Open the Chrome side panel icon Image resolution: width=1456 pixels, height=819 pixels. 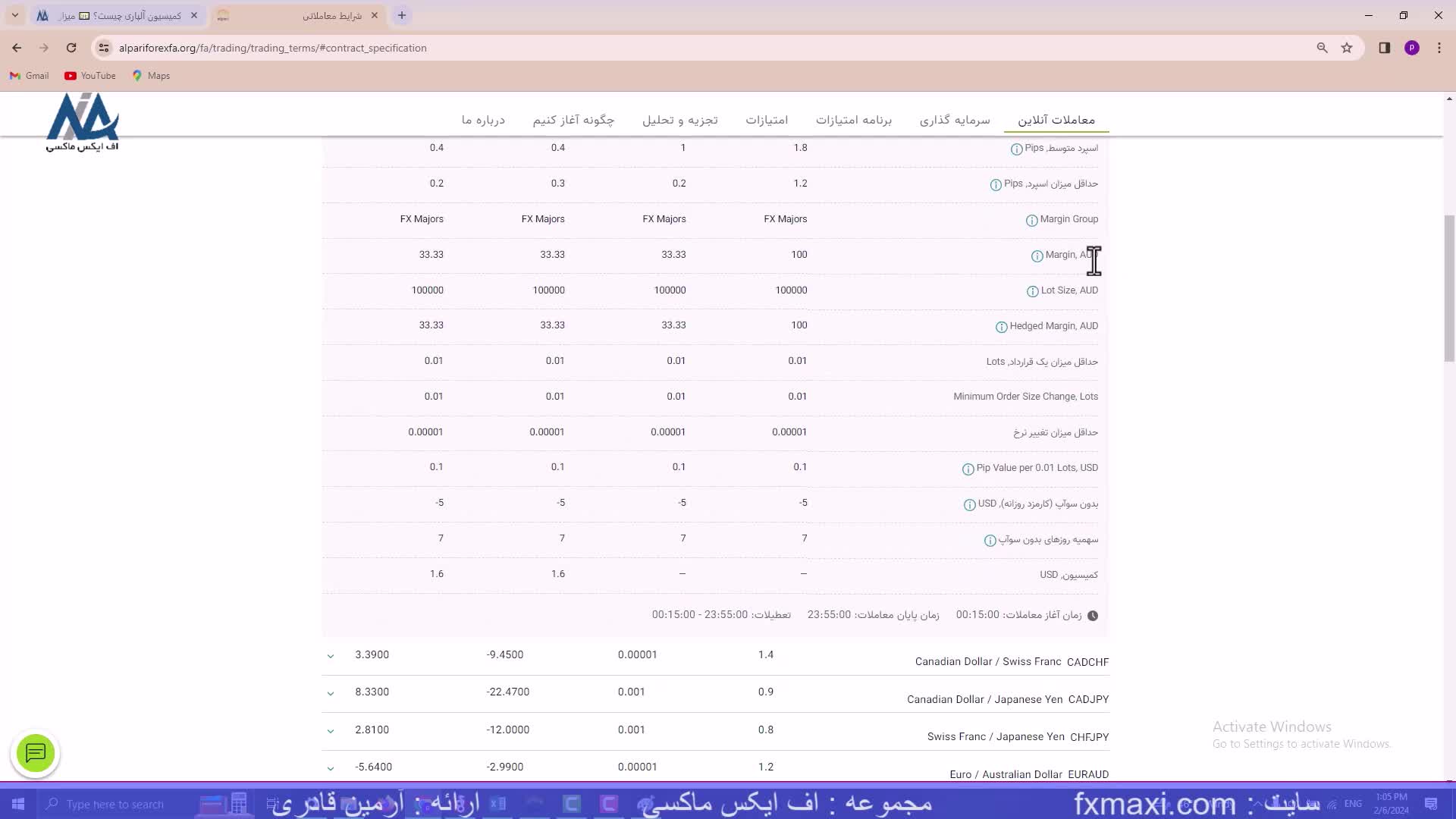1384,48
